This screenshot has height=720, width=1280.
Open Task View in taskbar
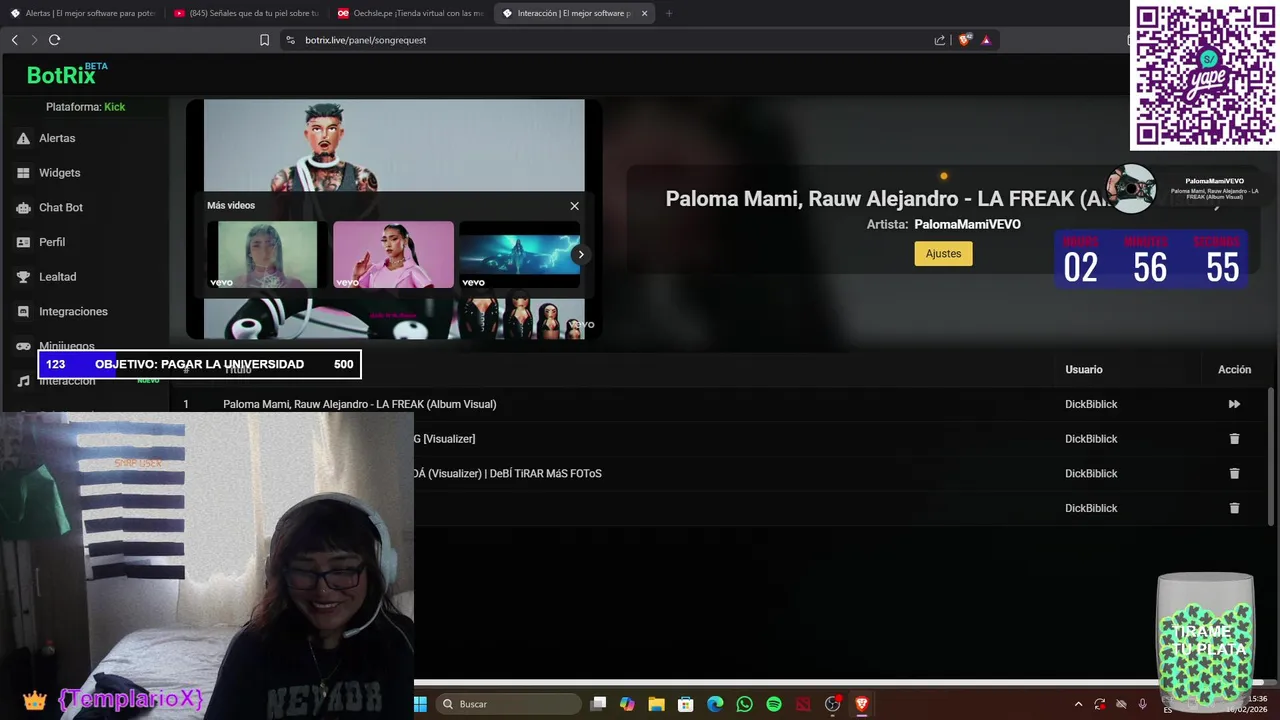point(598,704)
